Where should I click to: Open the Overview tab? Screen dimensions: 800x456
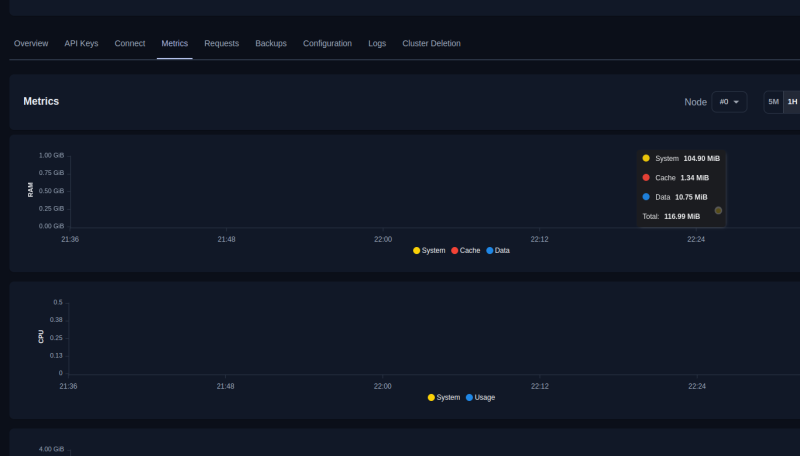(31, 44)
